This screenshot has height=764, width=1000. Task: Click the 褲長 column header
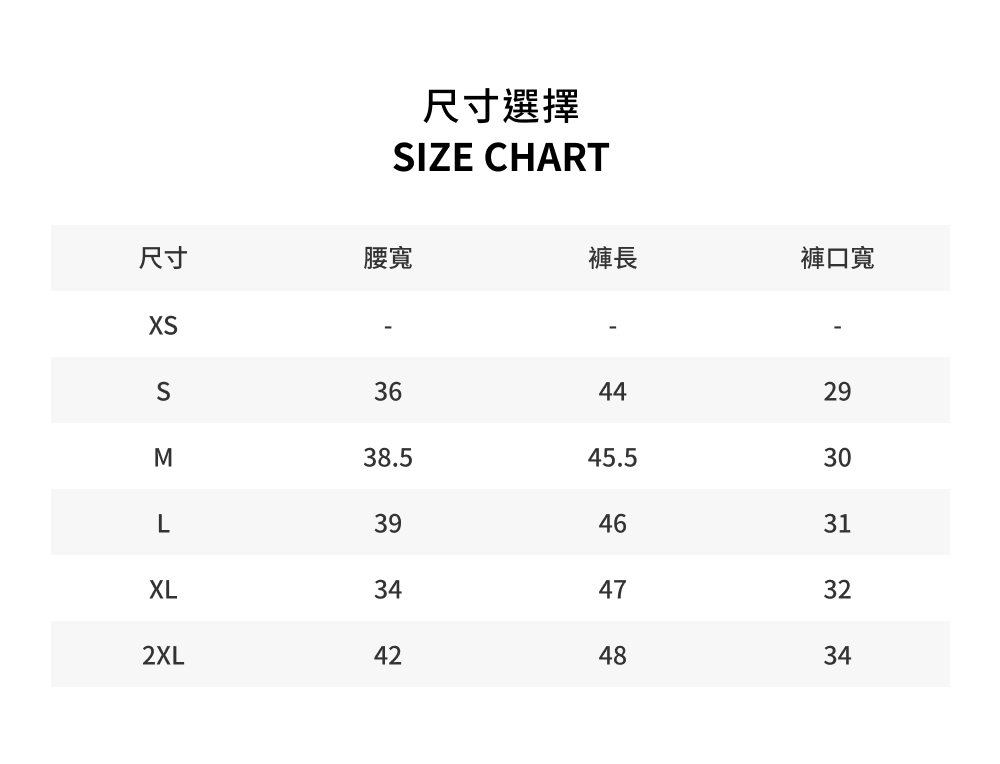(612, 259)
